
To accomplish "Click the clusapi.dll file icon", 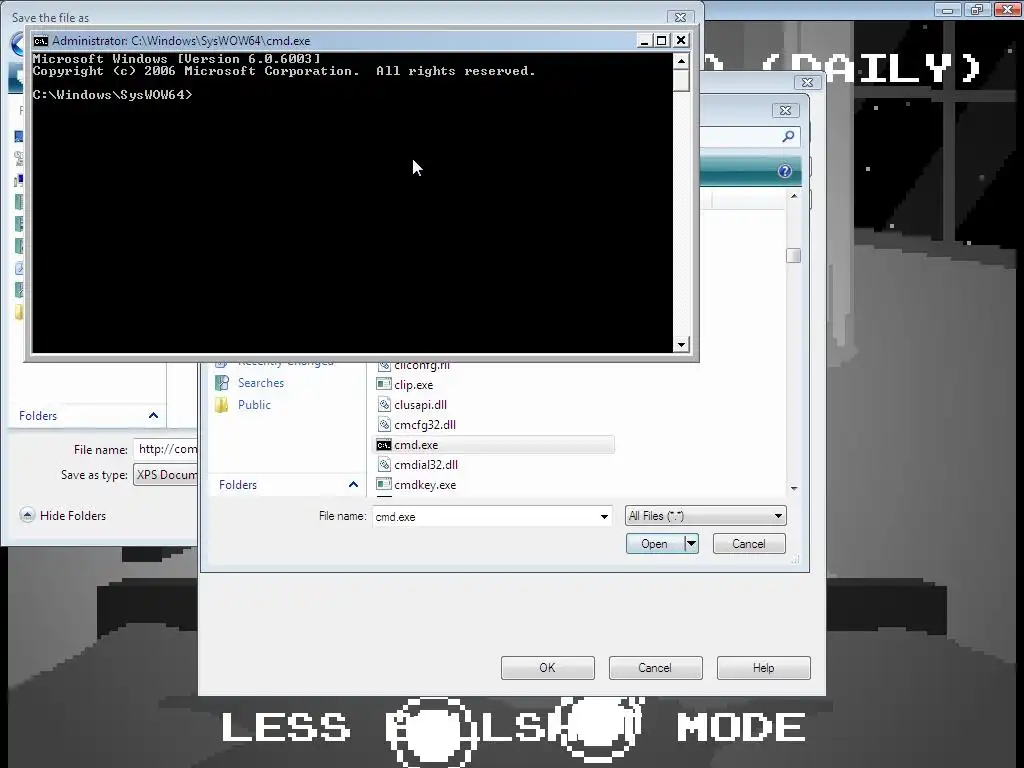I will tap(384, 404).
